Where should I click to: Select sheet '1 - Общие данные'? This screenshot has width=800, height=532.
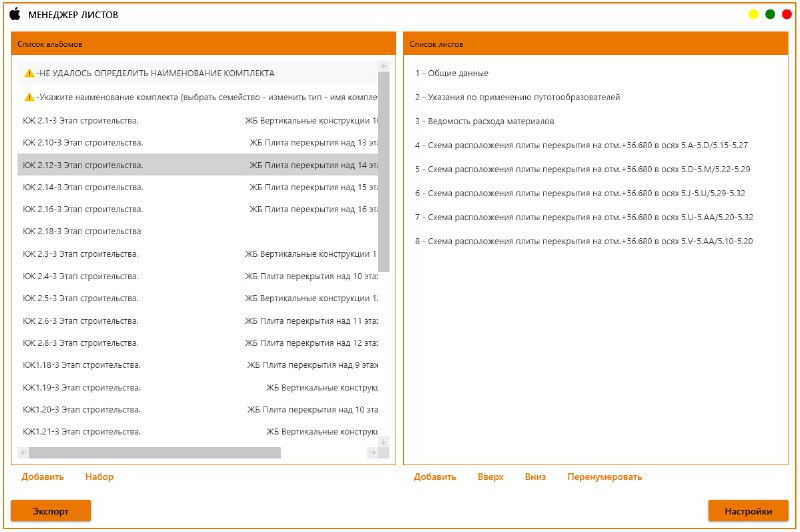click(x=452, y=73)
